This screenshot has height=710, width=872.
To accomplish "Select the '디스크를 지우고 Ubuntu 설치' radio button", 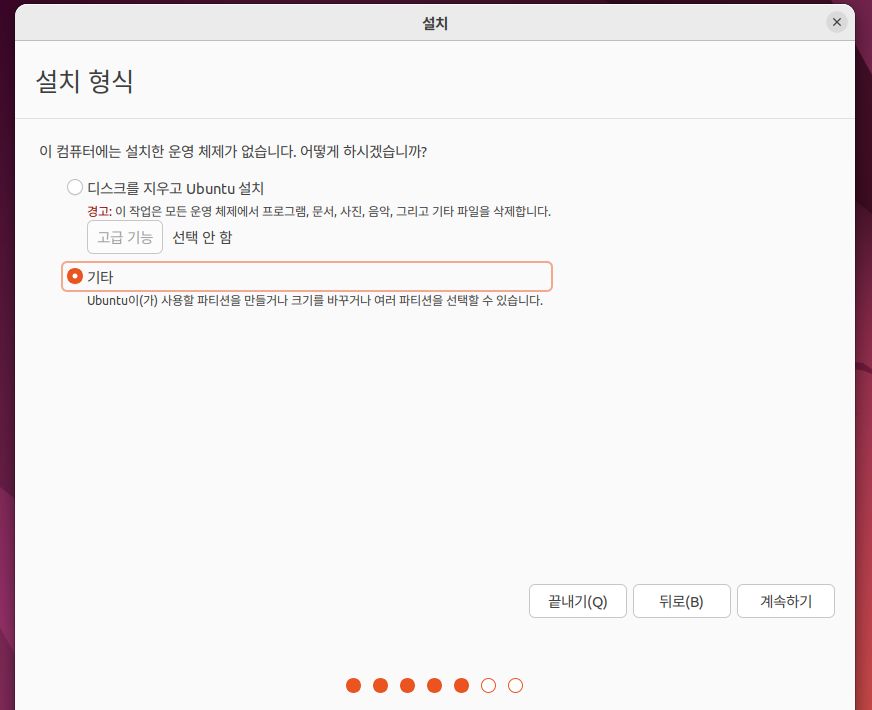I will (x=75, y=187).
